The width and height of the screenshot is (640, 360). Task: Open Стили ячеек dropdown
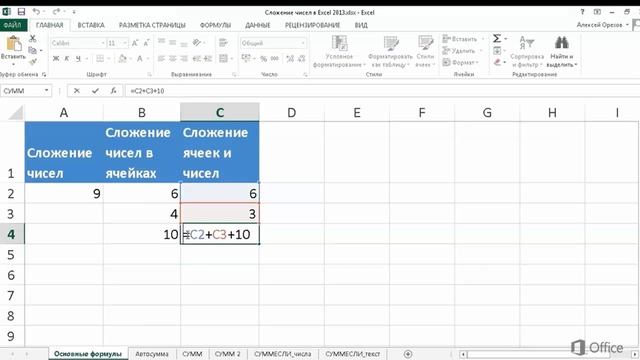425,51
